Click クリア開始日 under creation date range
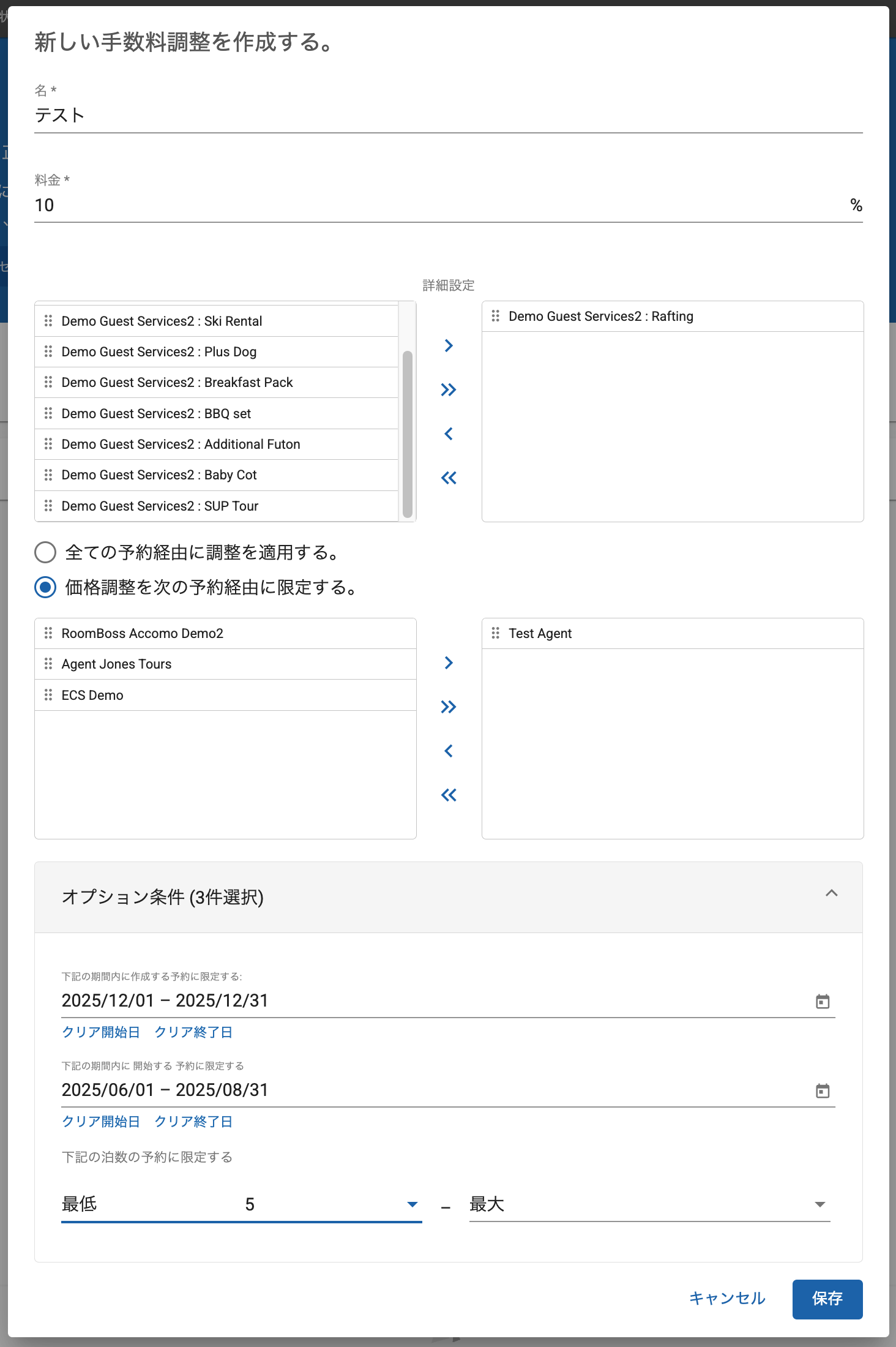The height and width of the screenshot is (1347, 896). pos(101,1032)
